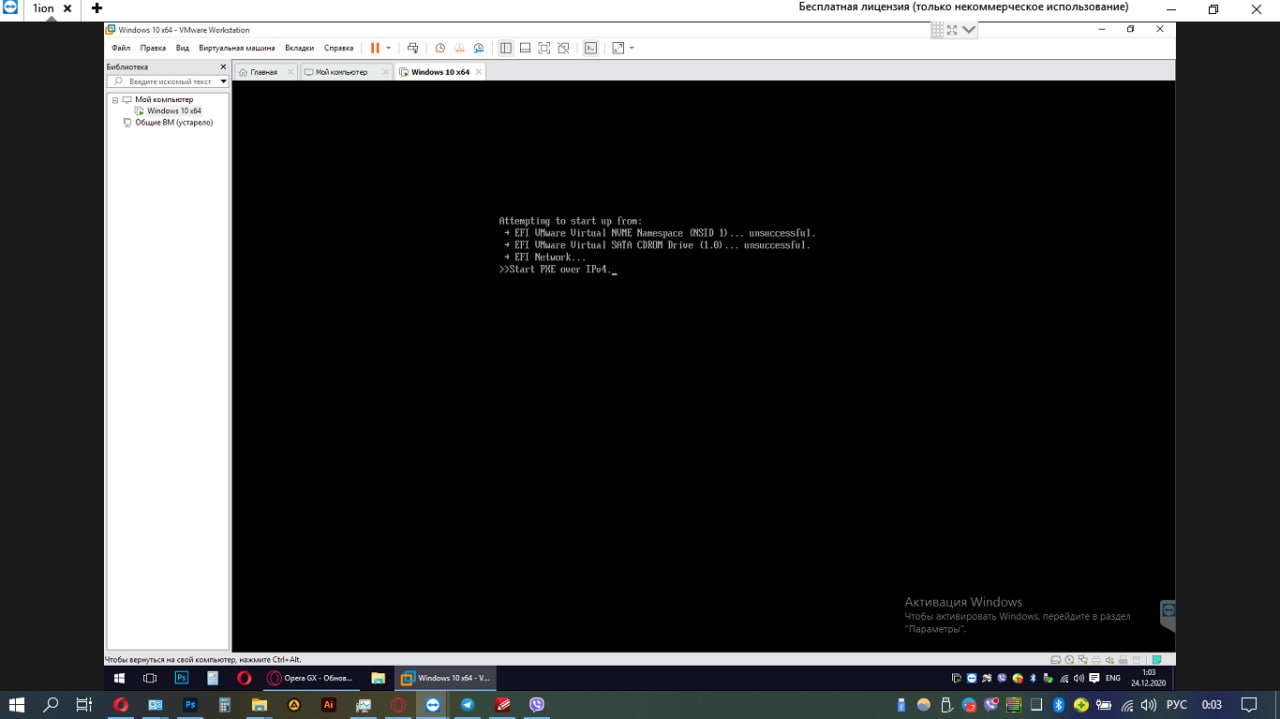Click inside the VM console screen
The image size is (1280, 719).
tap(703, 366)
